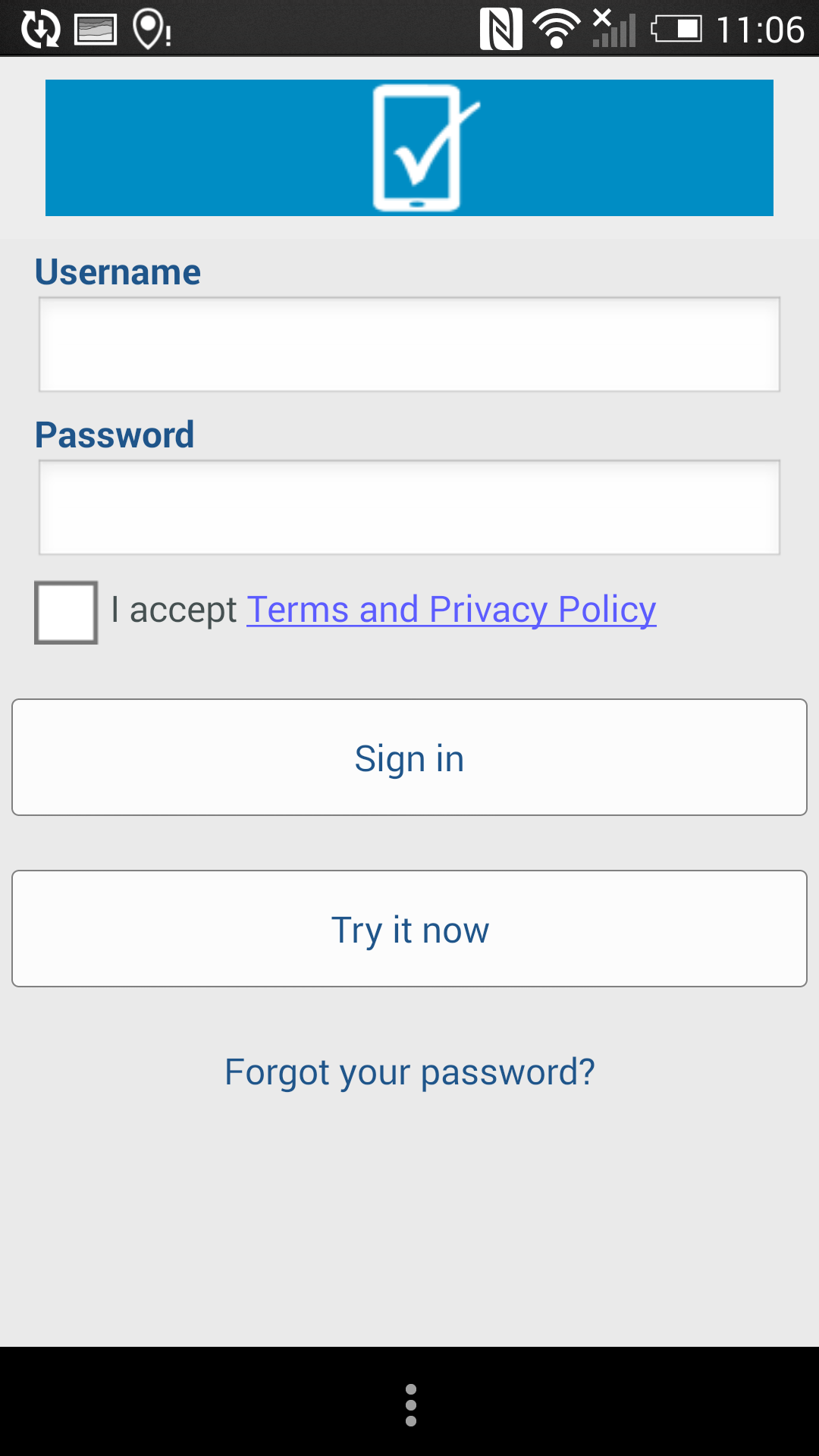819x1456 pixels.
Task: Open the three-dot overflow menu
Action: 411,1404
